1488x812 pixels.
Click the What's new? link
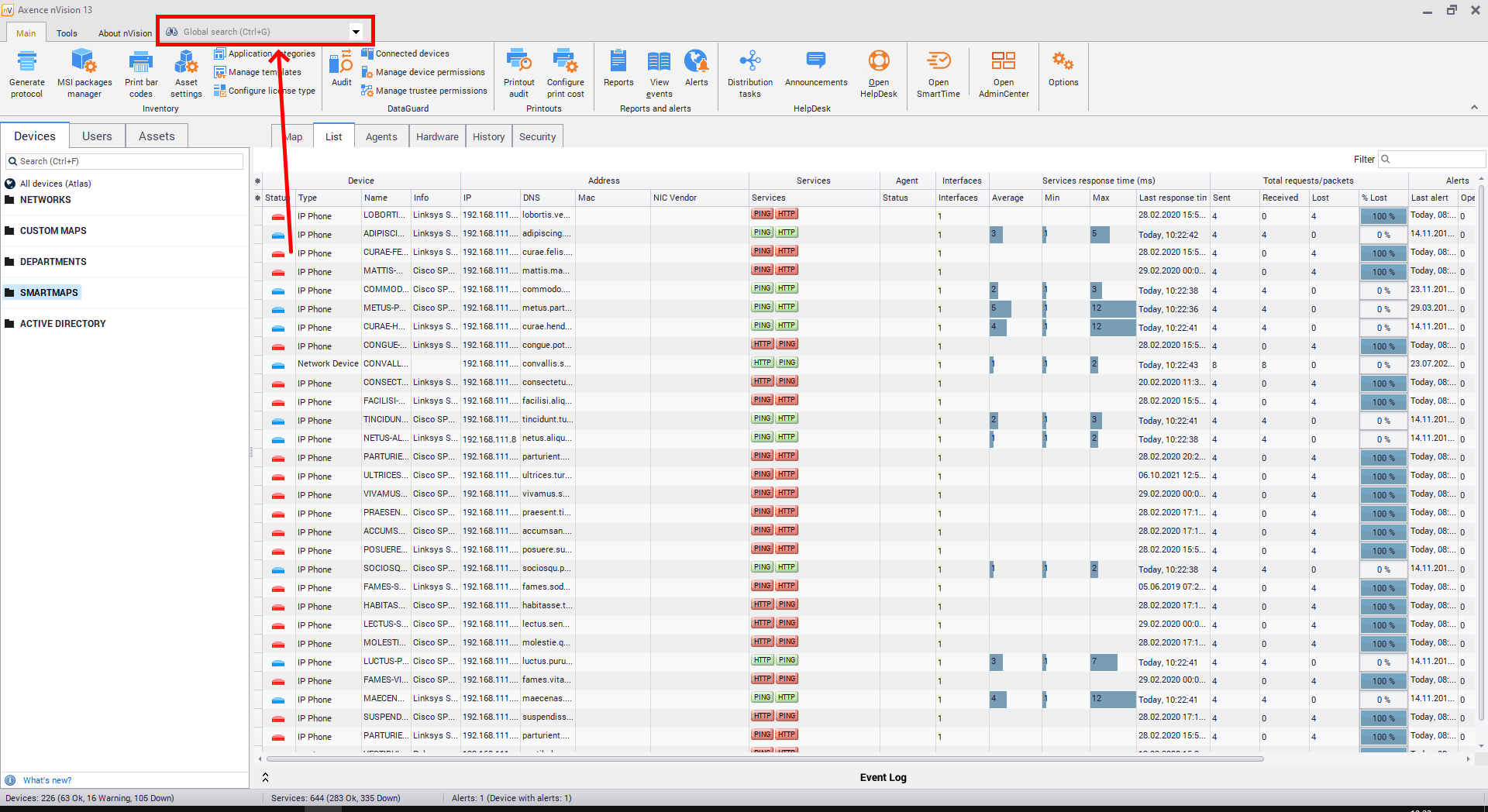(46, 780)
